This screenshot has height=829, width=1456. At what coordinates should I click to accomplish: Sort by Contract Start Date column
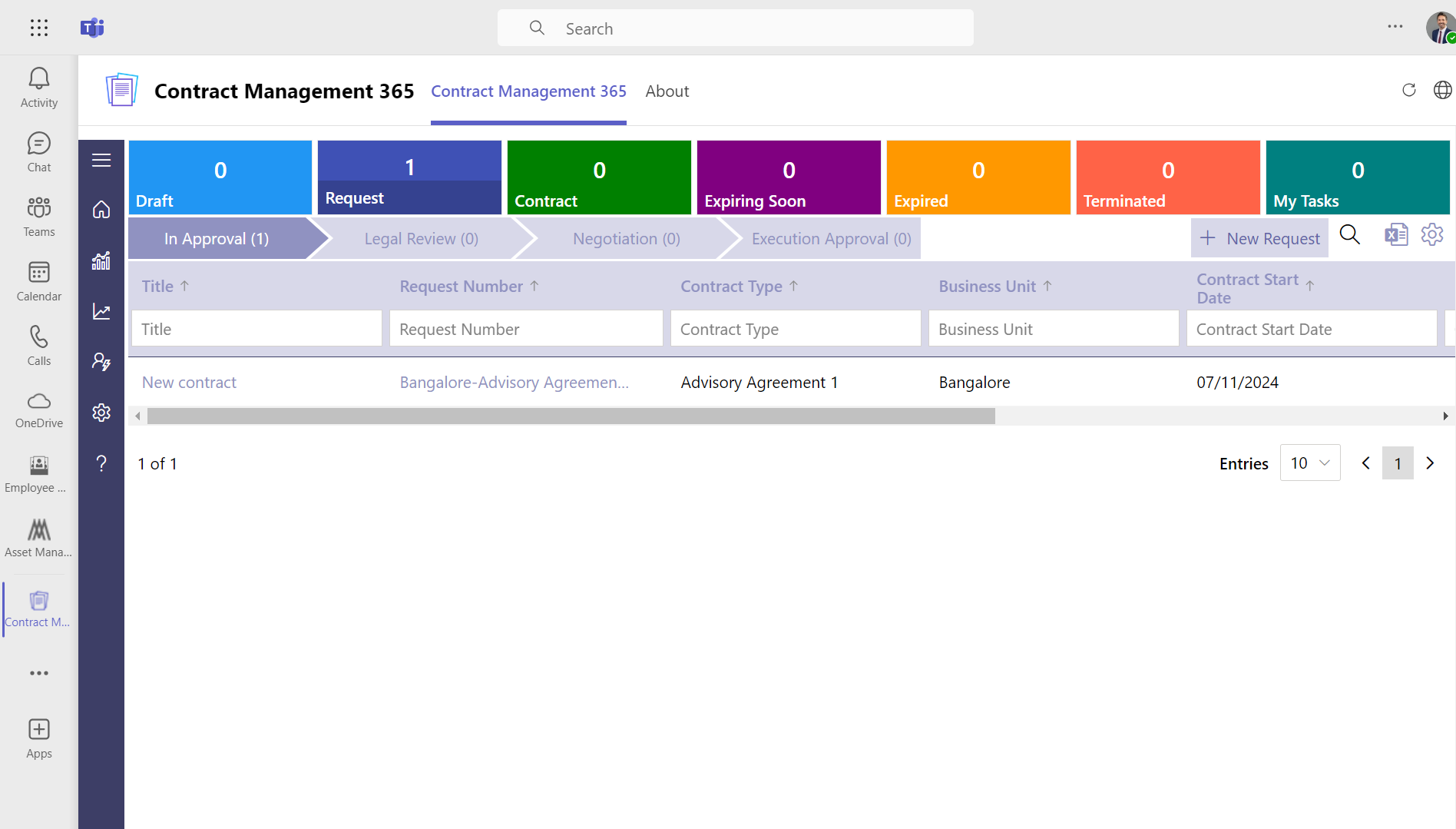1256,289
